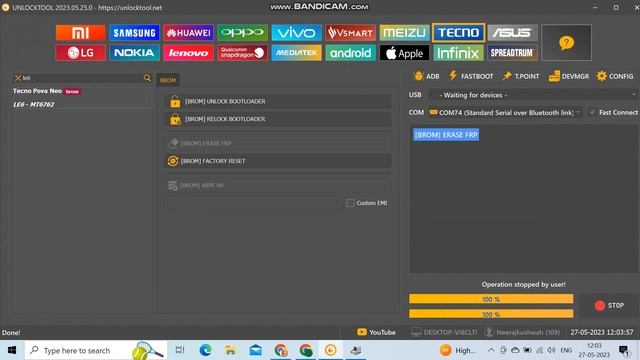Select the LG brand tile
This screenshot has width=640, height=360.
(80, 53)
